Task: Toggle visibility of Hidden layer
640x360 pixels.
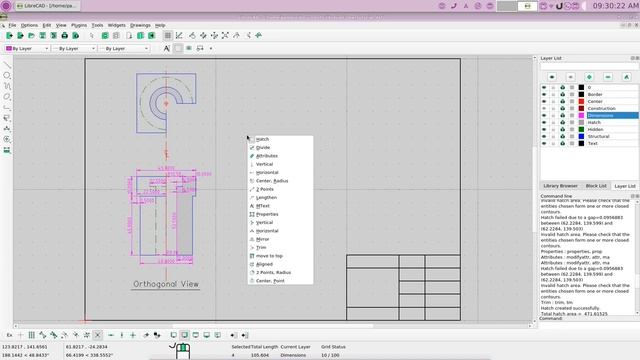Action: coord(544,129)
